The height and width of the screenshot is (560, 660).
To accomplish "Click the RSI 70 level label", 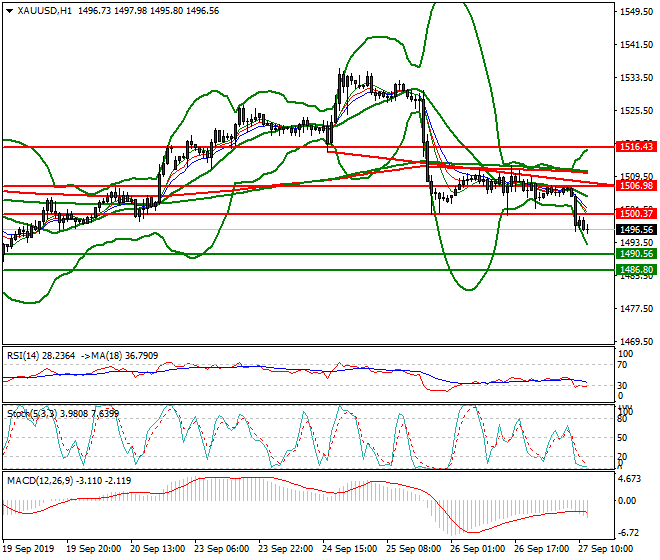I will [623, 365].
